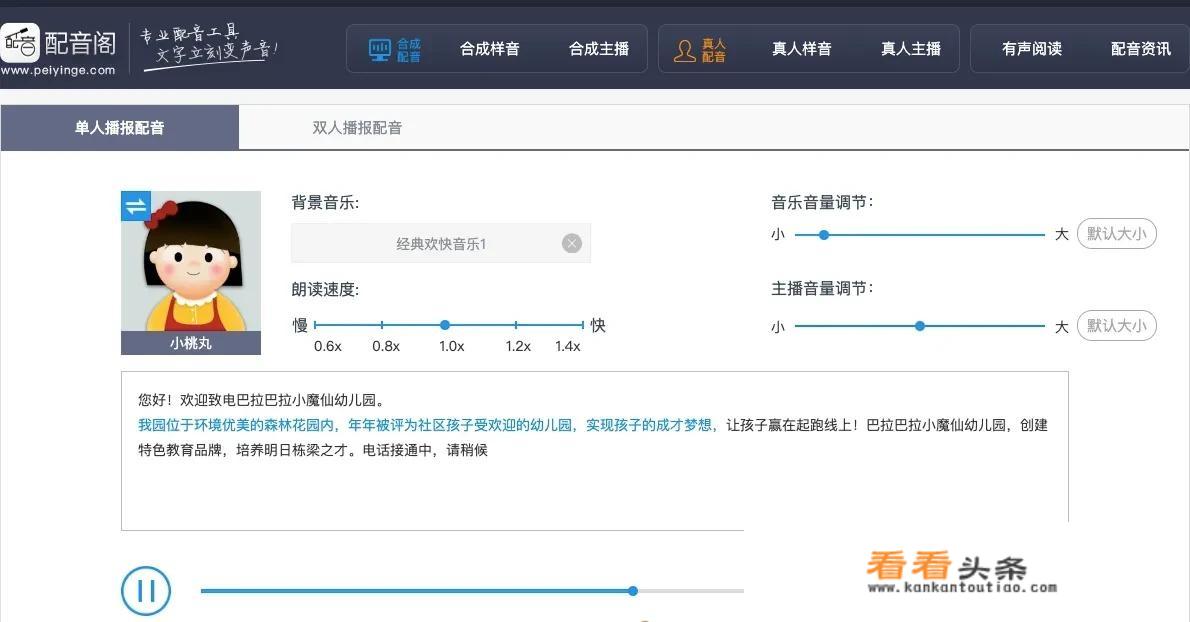Open 配音资讯 menu item

pyautogui.click(x=1141, y=49)
